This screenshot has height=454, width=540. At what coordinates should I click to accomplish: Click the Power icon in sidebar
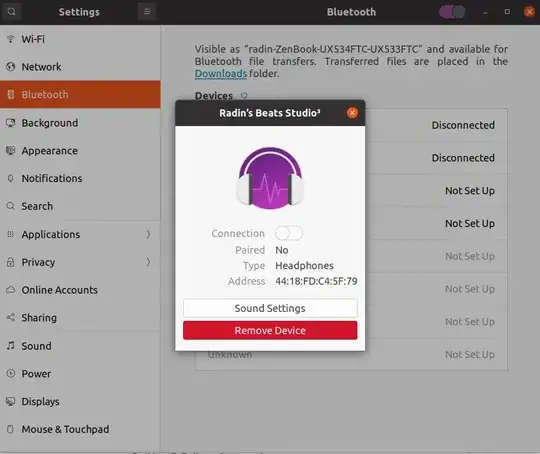point(11,373)
